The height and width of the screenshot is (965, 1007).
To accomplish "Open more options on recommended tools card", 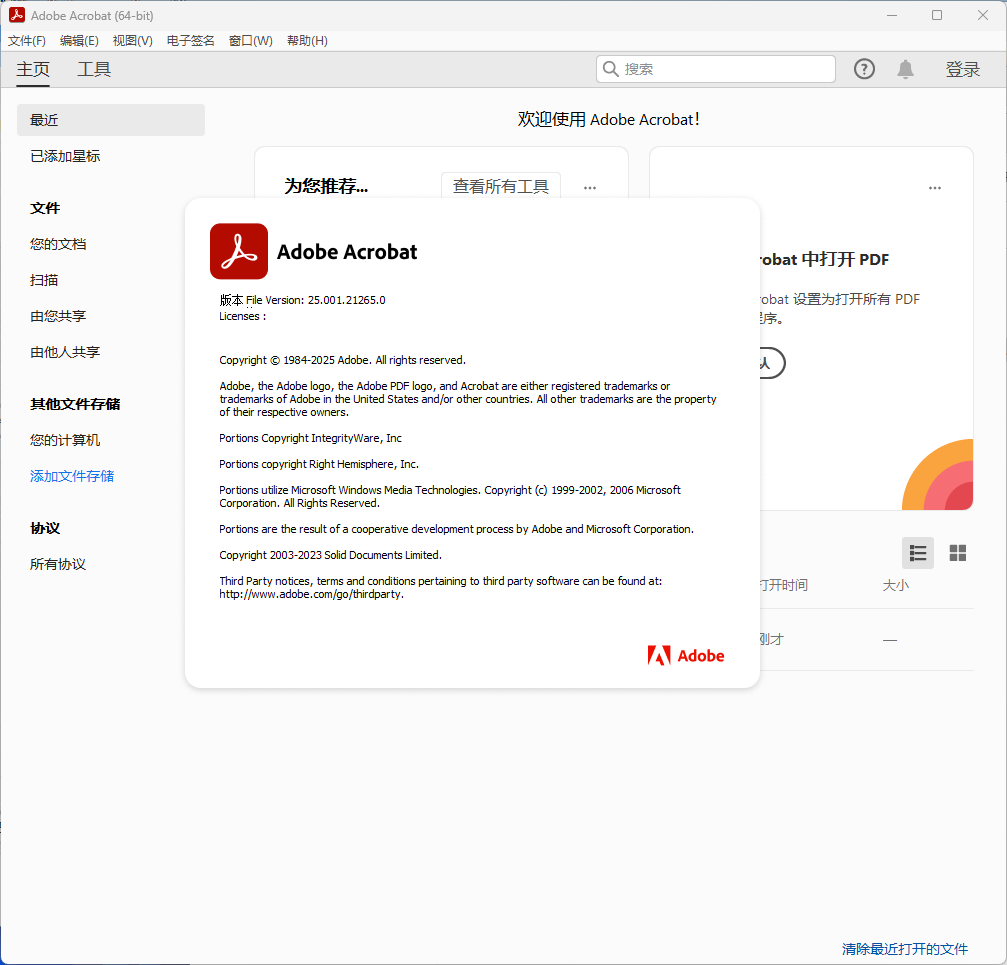I will 590,187.
